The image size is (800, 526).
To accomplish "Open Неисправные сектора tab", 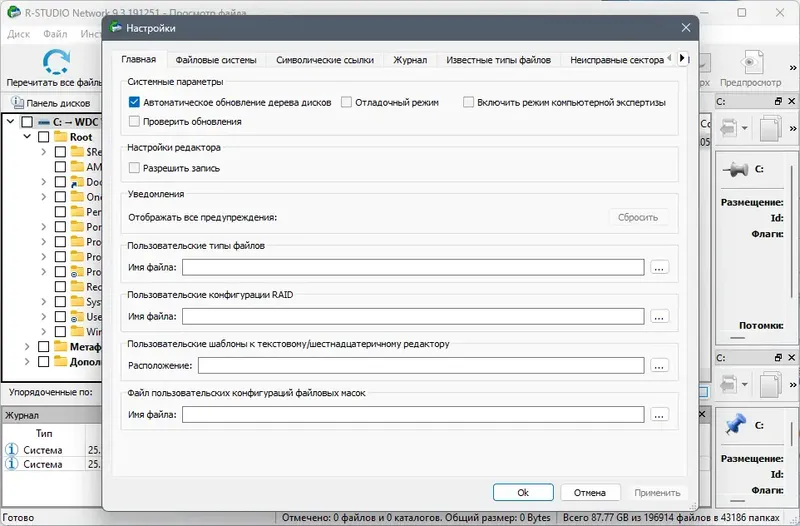I will click(x=616, y=60).
